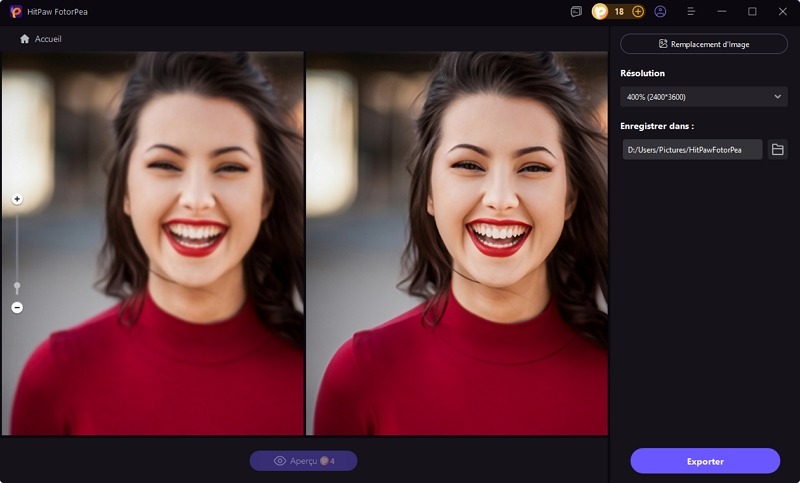This screenshot has width=800, height=483.
Task: Open the hamburger menu in title bar
Action: click(x=691, y=12)
